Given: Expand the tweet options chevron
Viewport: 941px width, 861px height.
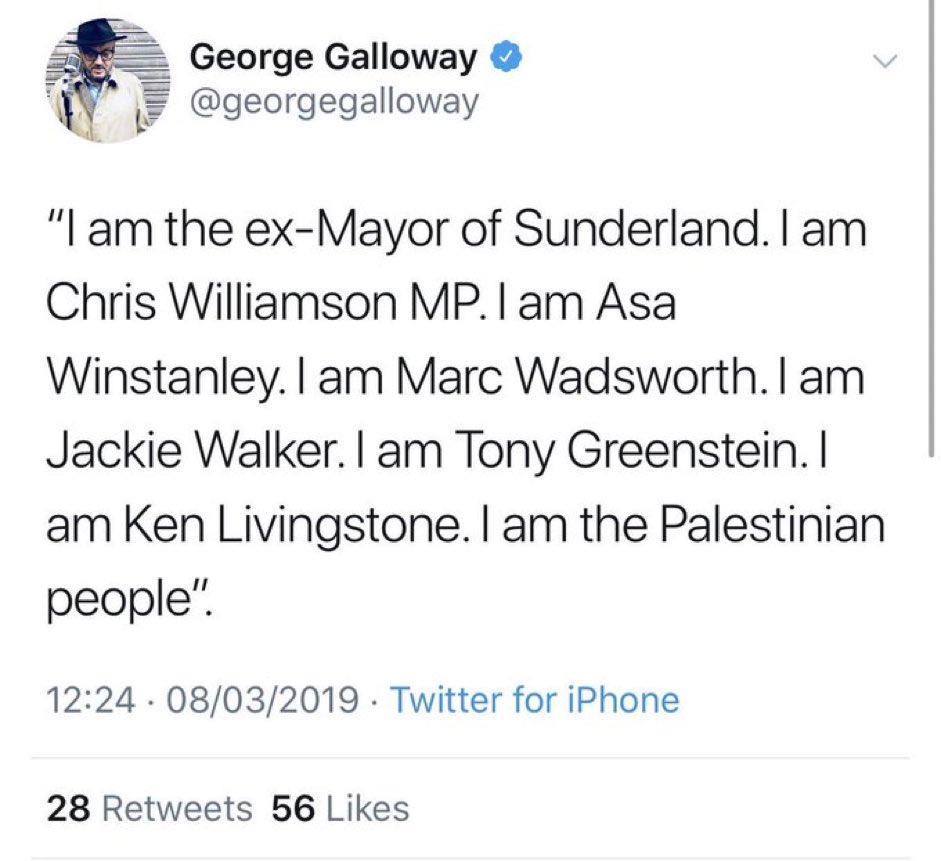Looking at the screenshot, I should point(882,61).
